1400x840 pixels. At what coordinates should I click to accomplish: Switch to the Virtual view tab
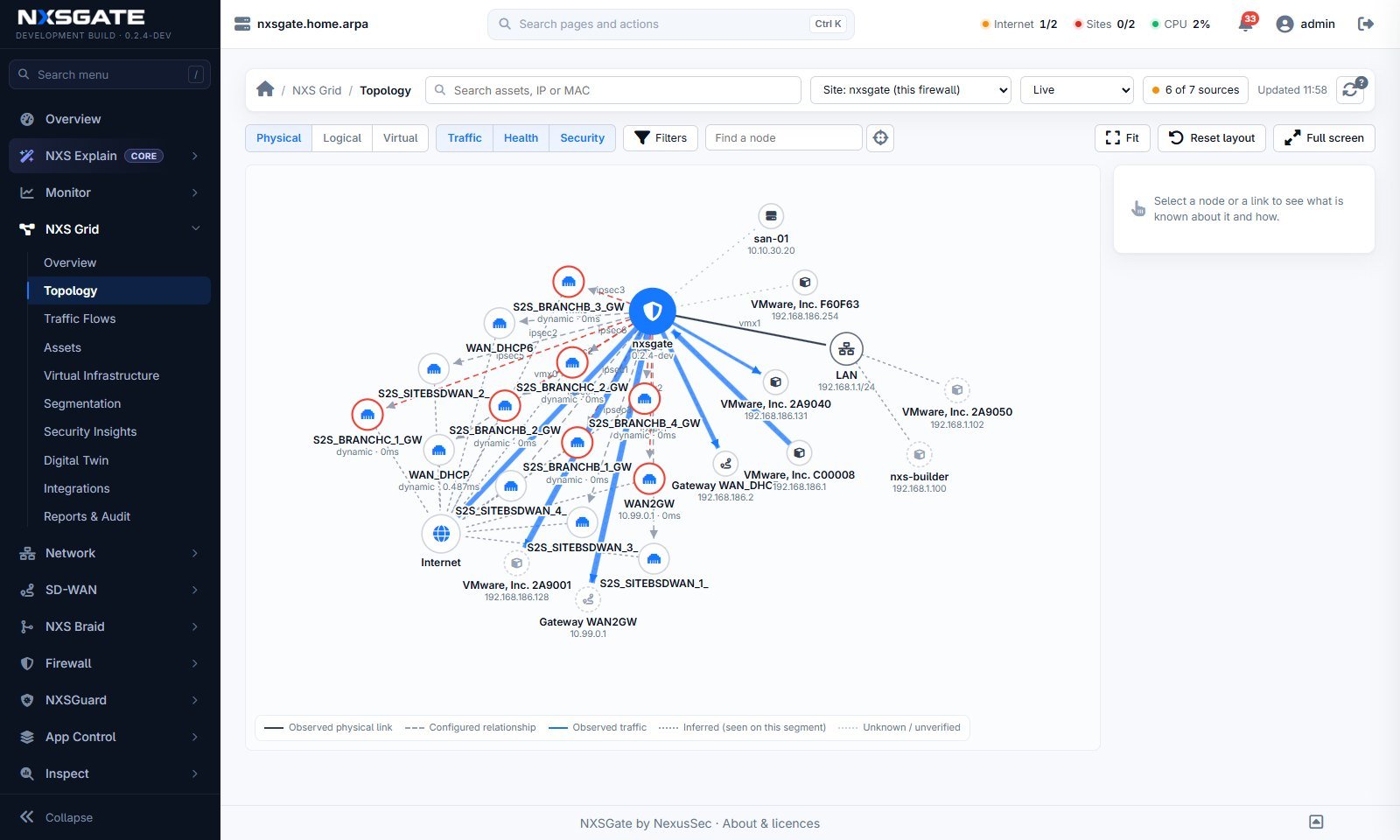tap(401, 138)
